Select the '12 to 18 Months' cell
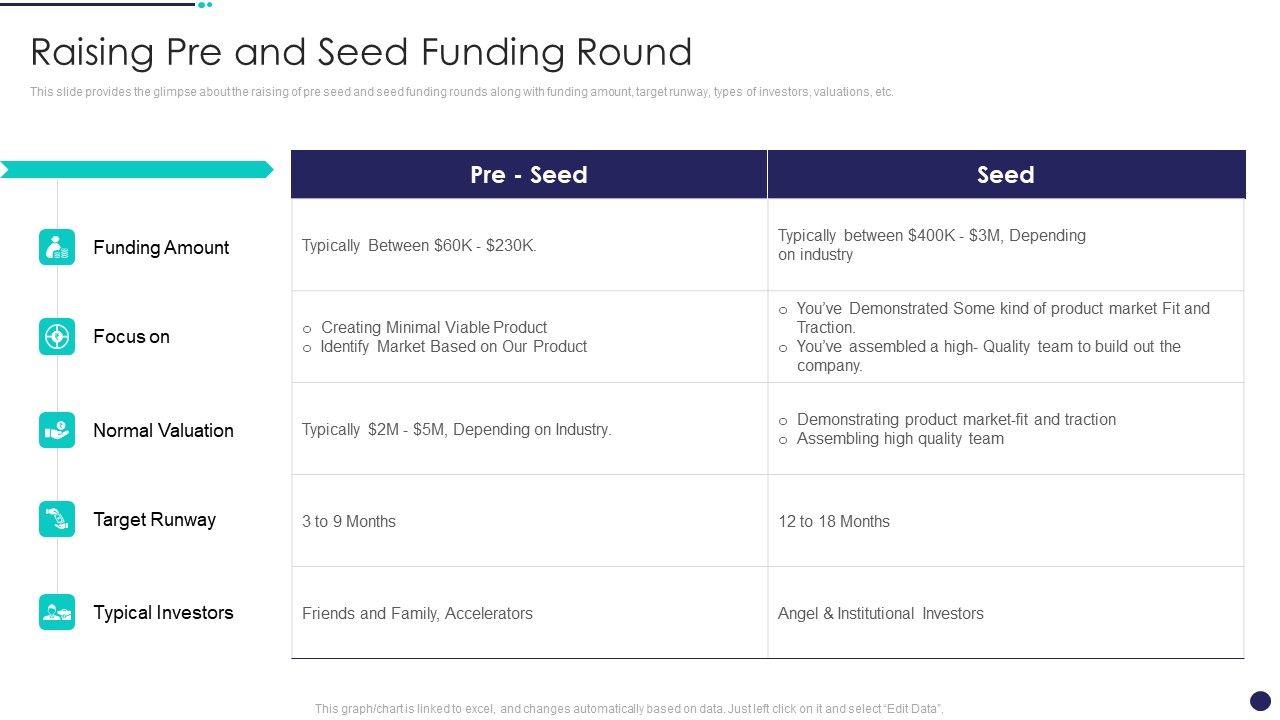Screen dimensions: 1280x720 834,521
